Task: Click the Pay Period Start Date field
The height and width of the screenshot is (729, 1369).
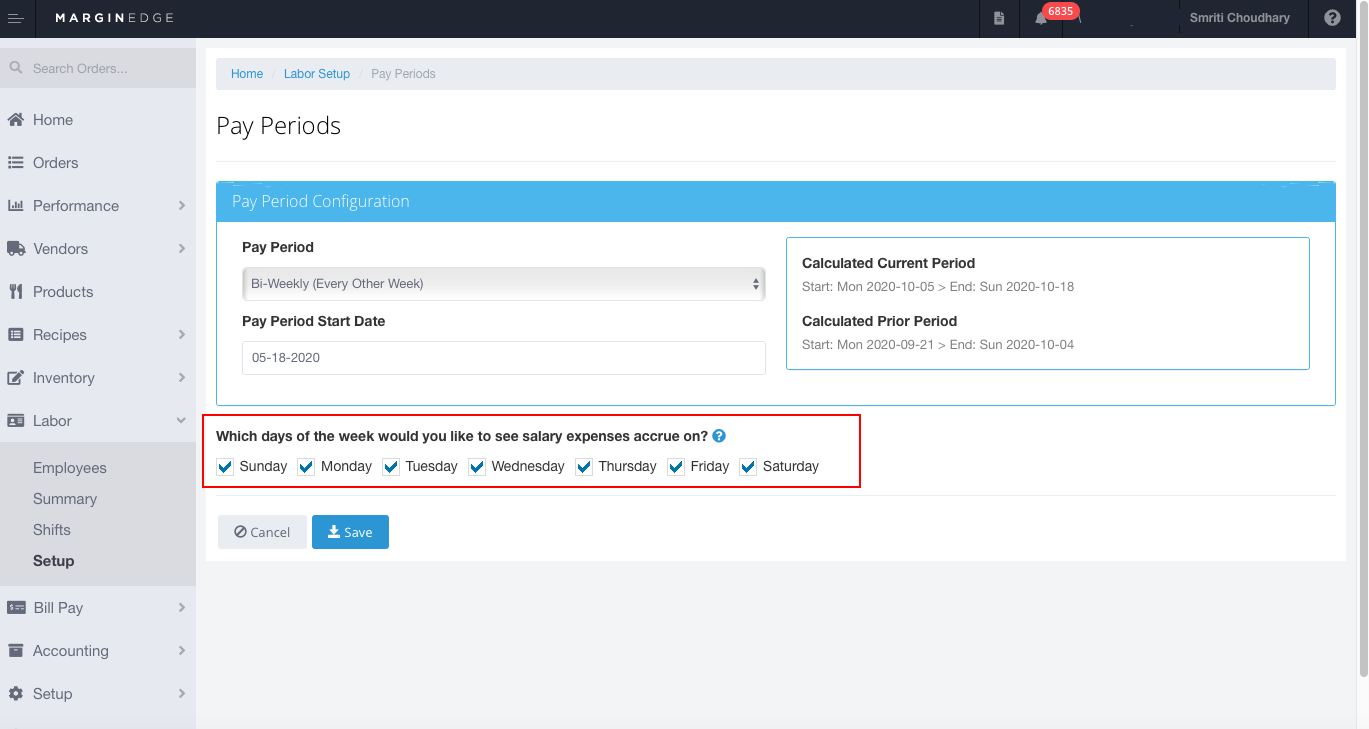Action: click(x=504, y=358)
